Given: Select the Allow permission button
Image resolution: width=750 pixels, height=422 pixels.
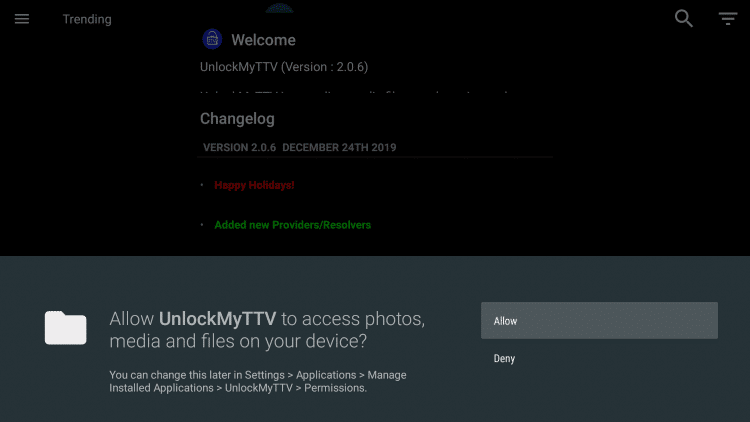Looking at the screenshot, I should pos(599,321).
